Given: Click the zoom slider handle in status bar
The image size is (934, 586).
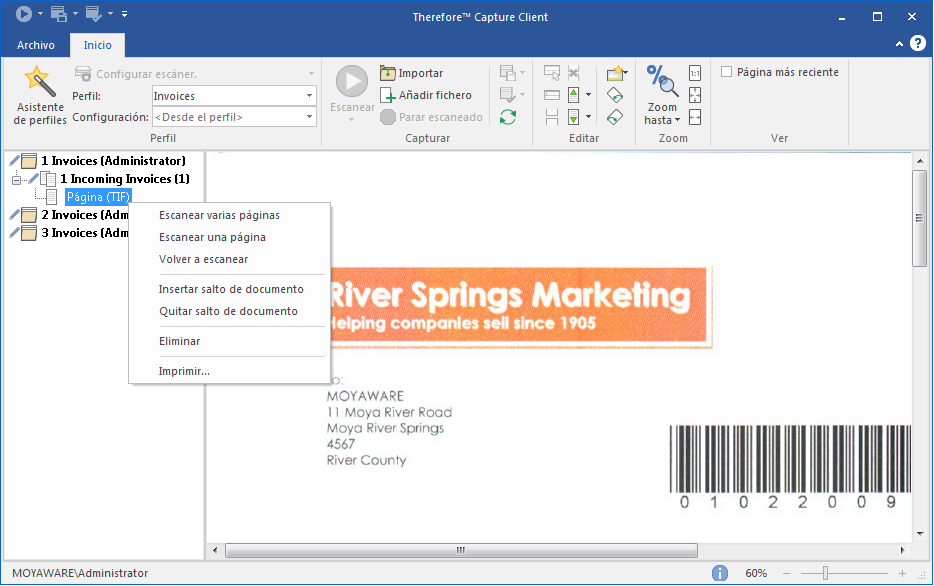Looking at the screenshot, I should coord(825,573).
